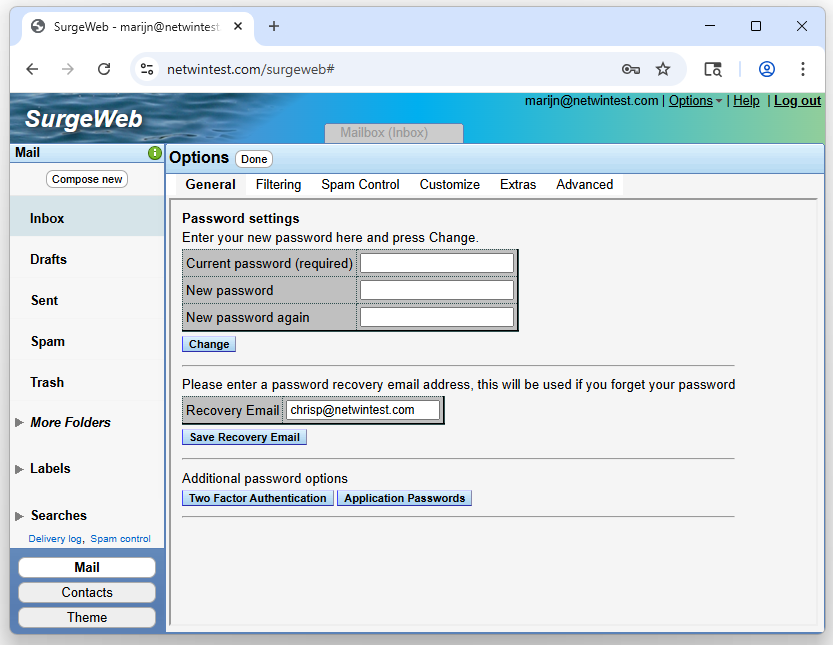The image size is (833, 645).
Task: Open the Inbox folder
Action: (47, 218)
